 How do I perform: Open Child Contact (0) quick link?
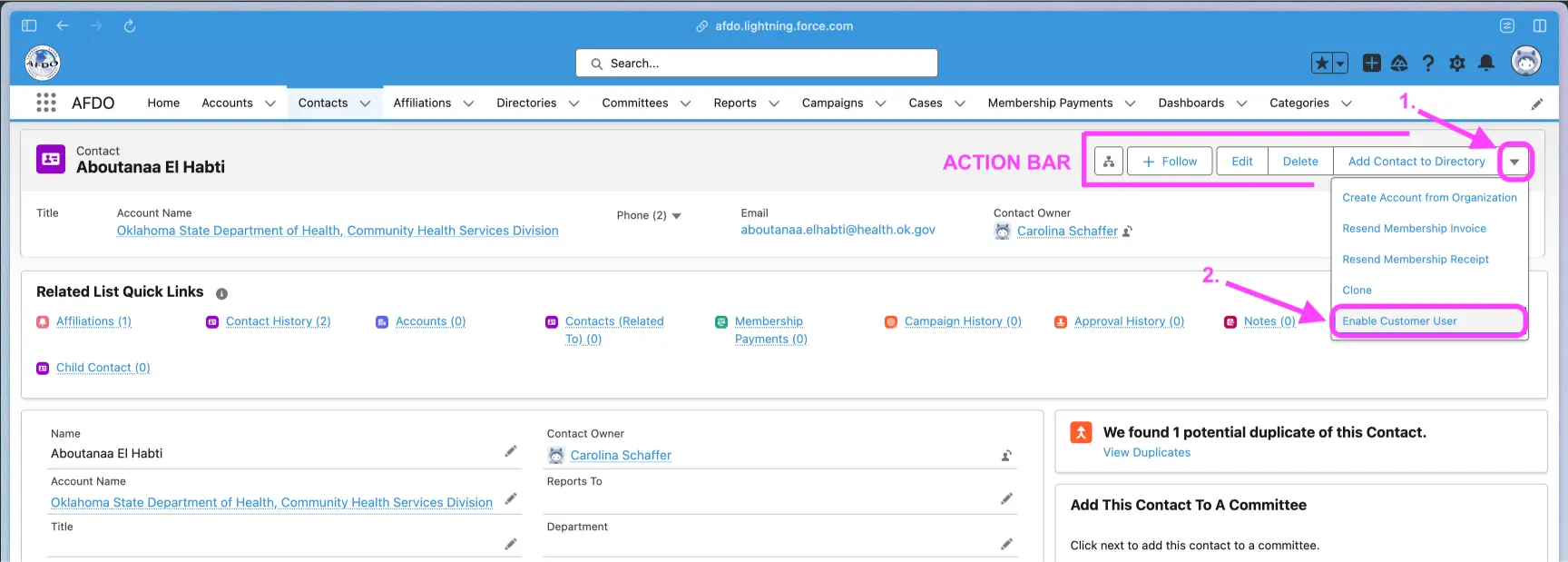tap(103, 368)
